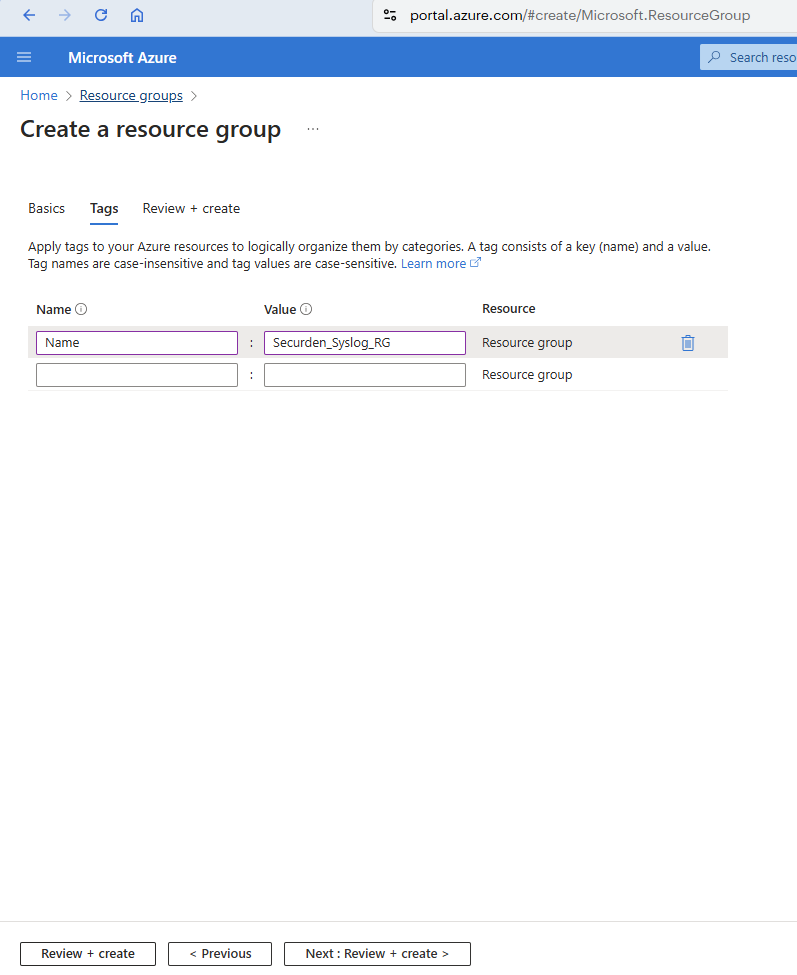The width and height of the screenshot is (797, 975).
Task: Click the Resource column header
Action: coord(509,308)
